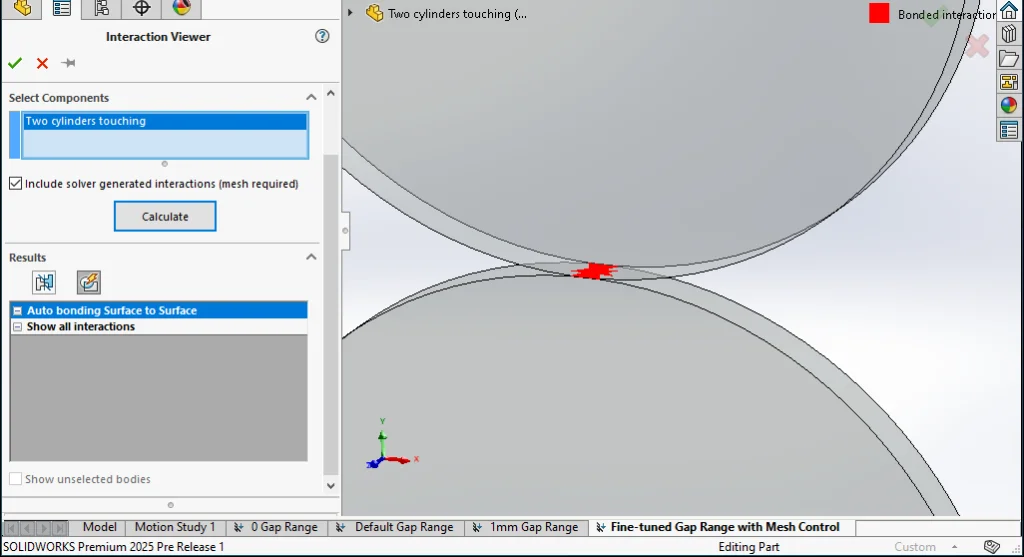Click the Two cylinders touching part icon
The image size is (1024, 557).
click(374, 13)
